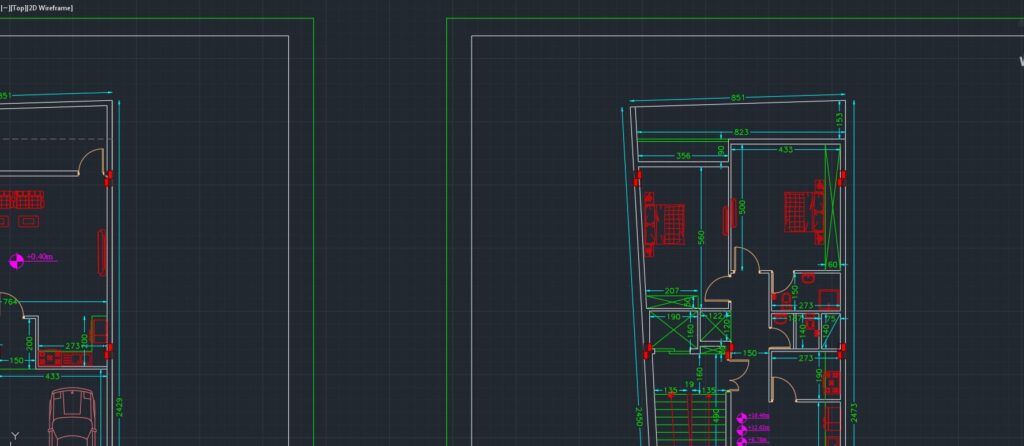Open the [Top] view controls menu
This screenshot has width=1024, height=446.
pos(17,8)
